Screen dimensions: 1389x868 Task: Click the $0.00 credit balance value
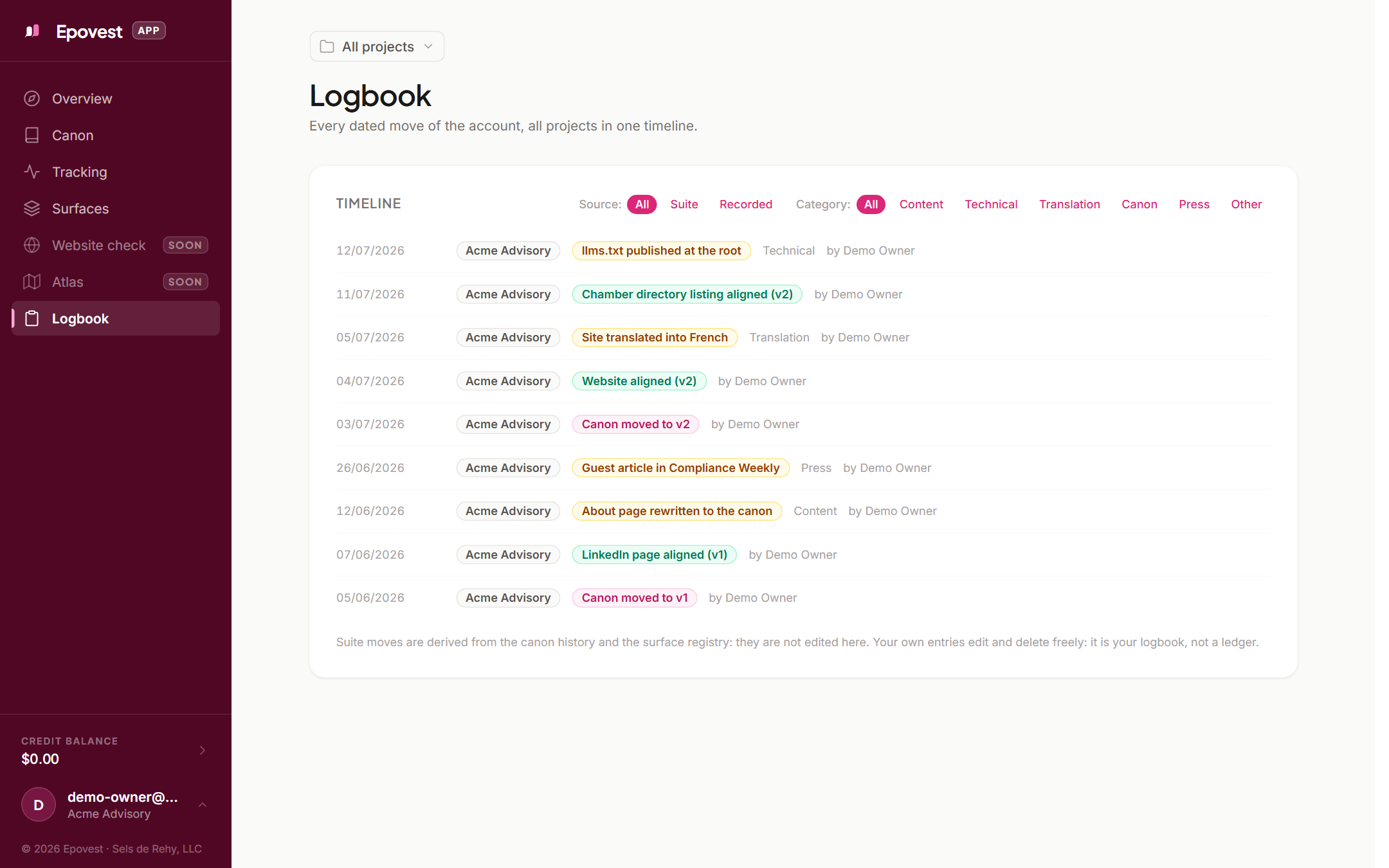pyautogui.click(x=40, y=759)
